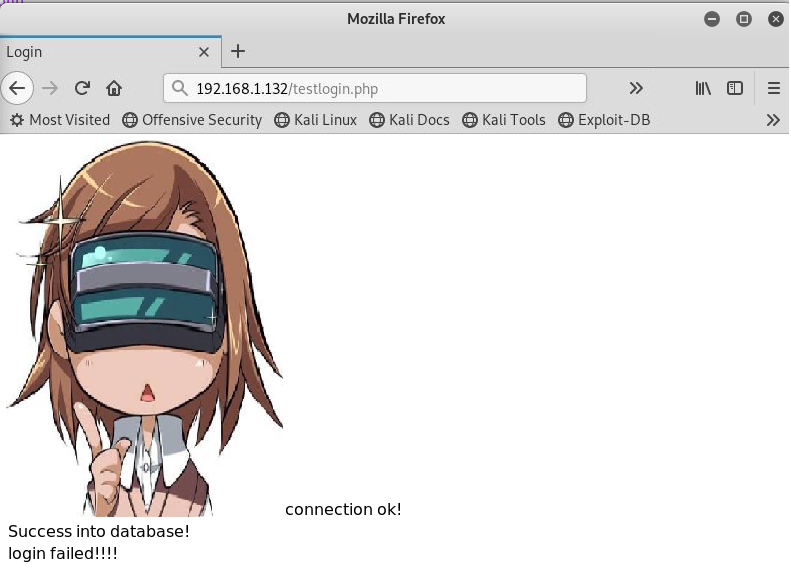Open the Firefox home page
Screen dimensions: 791x585
[x=114, y=88]
